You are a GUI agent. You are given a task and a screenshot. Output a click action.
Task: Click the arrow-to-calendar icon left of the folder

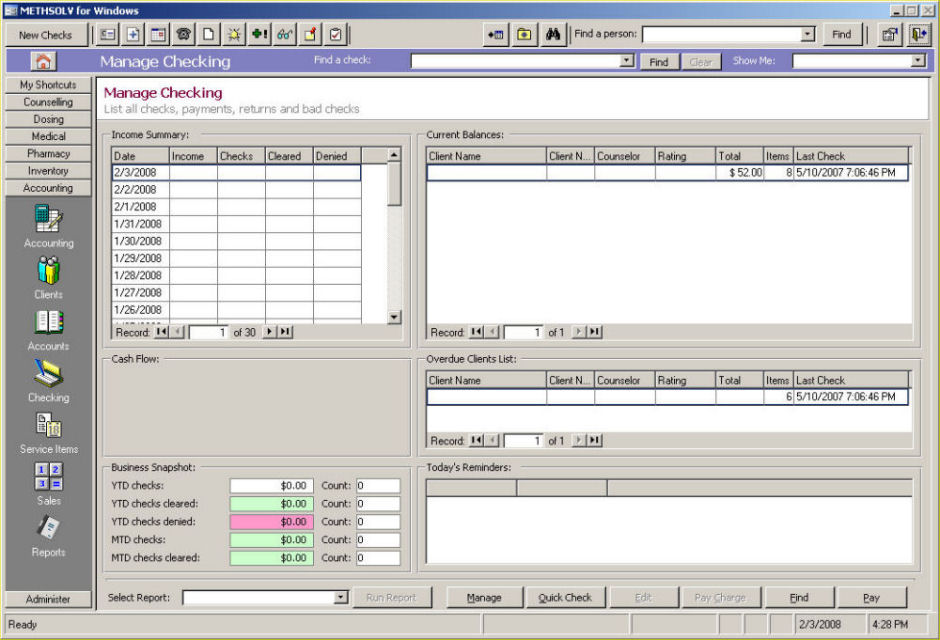click(x=496, y=35)
